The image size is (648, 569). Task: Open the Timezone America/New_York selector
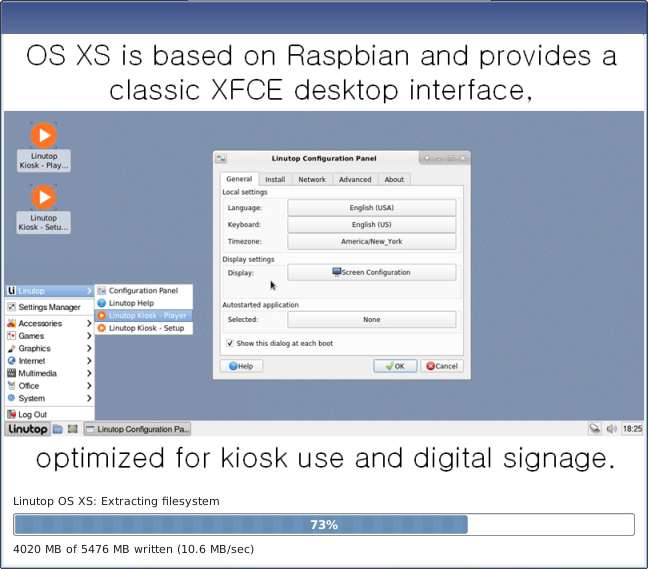tap(372, 241)
